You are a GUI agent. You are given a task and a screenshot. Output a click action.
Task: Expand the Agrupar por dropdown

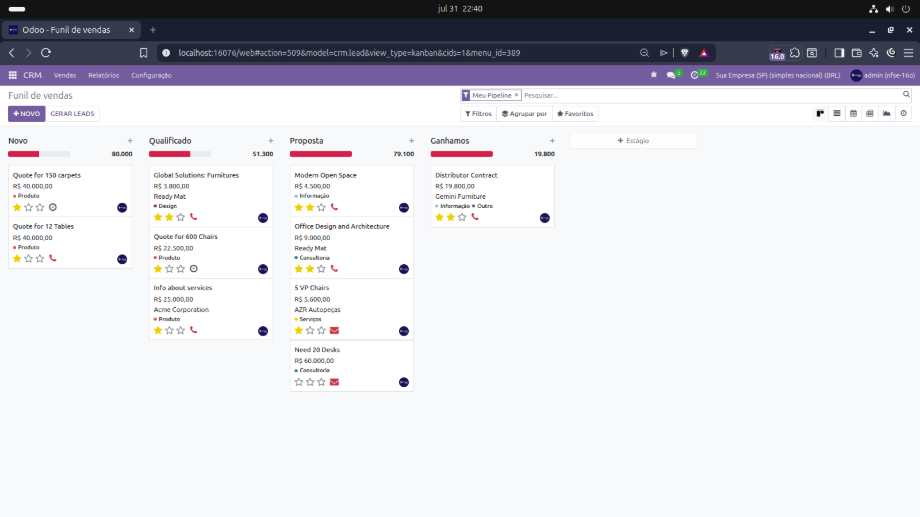pos(525,114)
